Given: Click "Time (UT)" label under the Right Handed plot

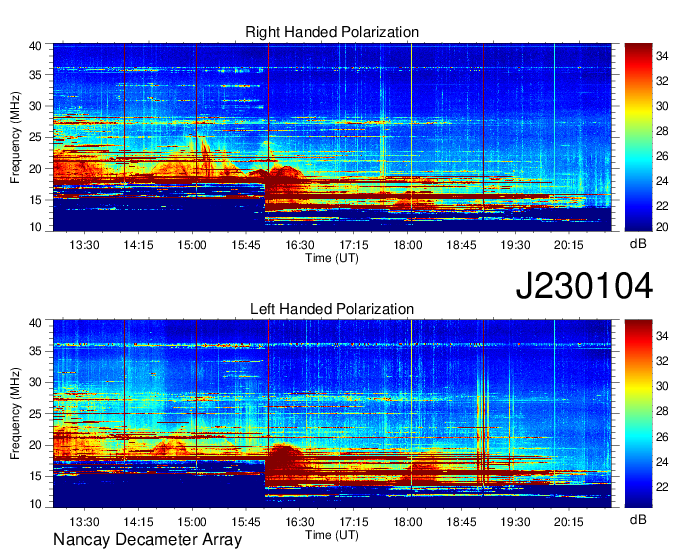Looking at the screenshot, I should click(x=332, y=258).
